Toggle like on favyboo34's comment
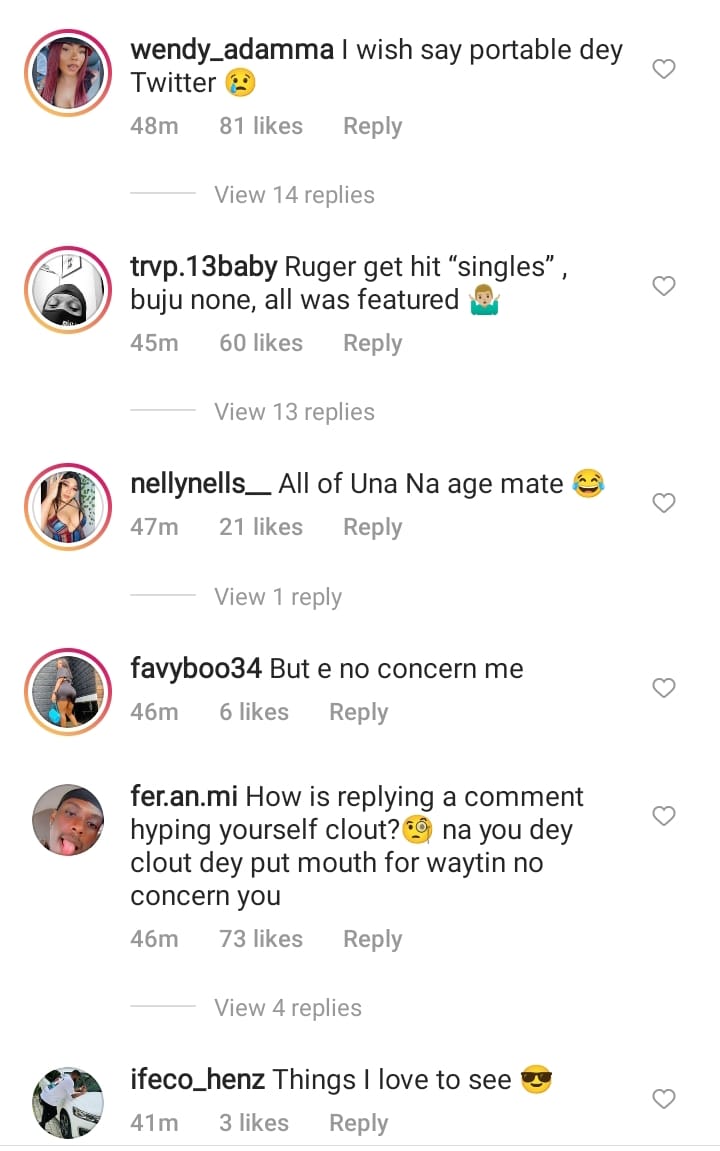 pos(664,688)
